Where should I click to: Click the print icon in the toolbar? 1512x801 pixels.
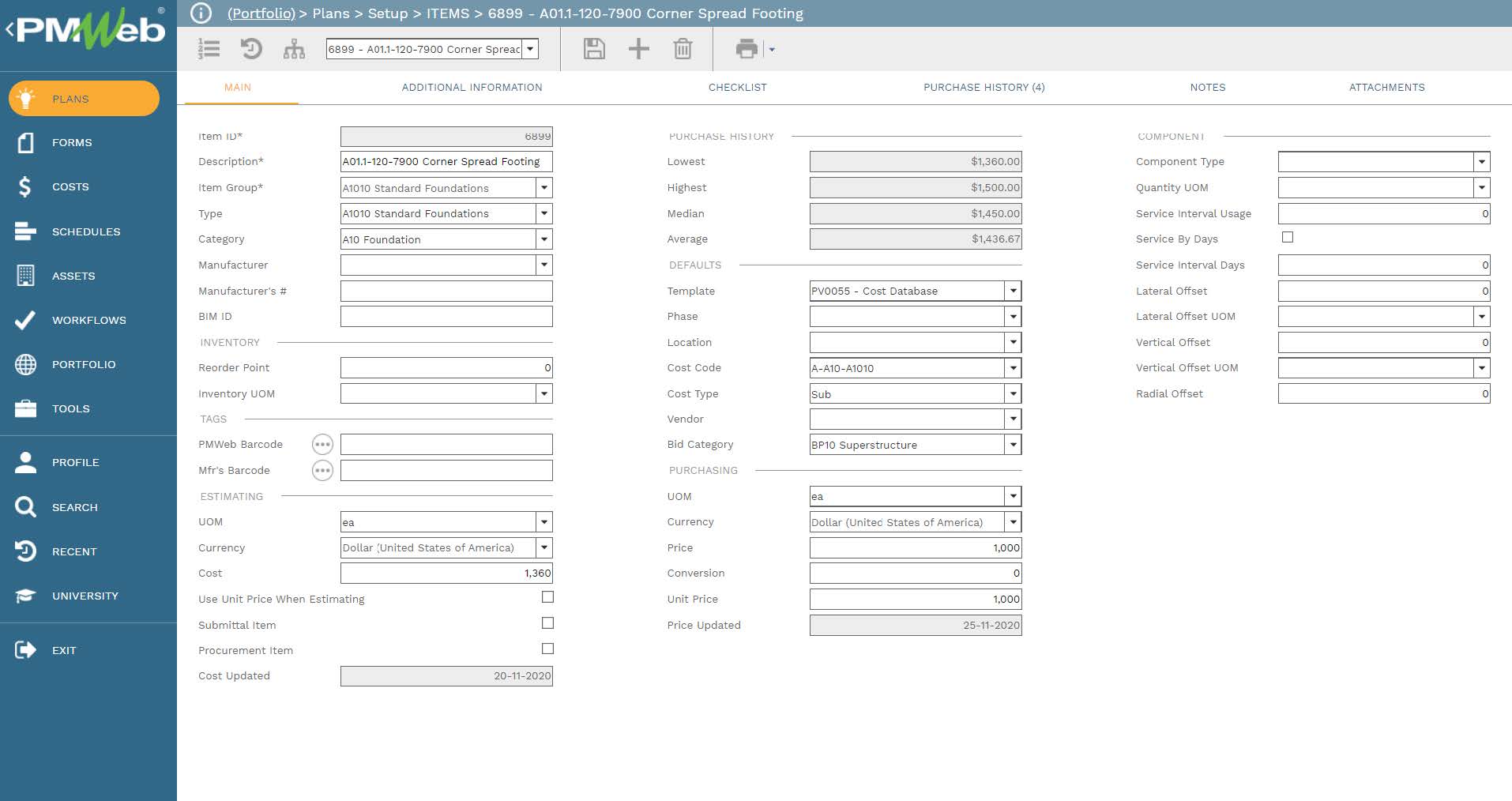[747, 49]
